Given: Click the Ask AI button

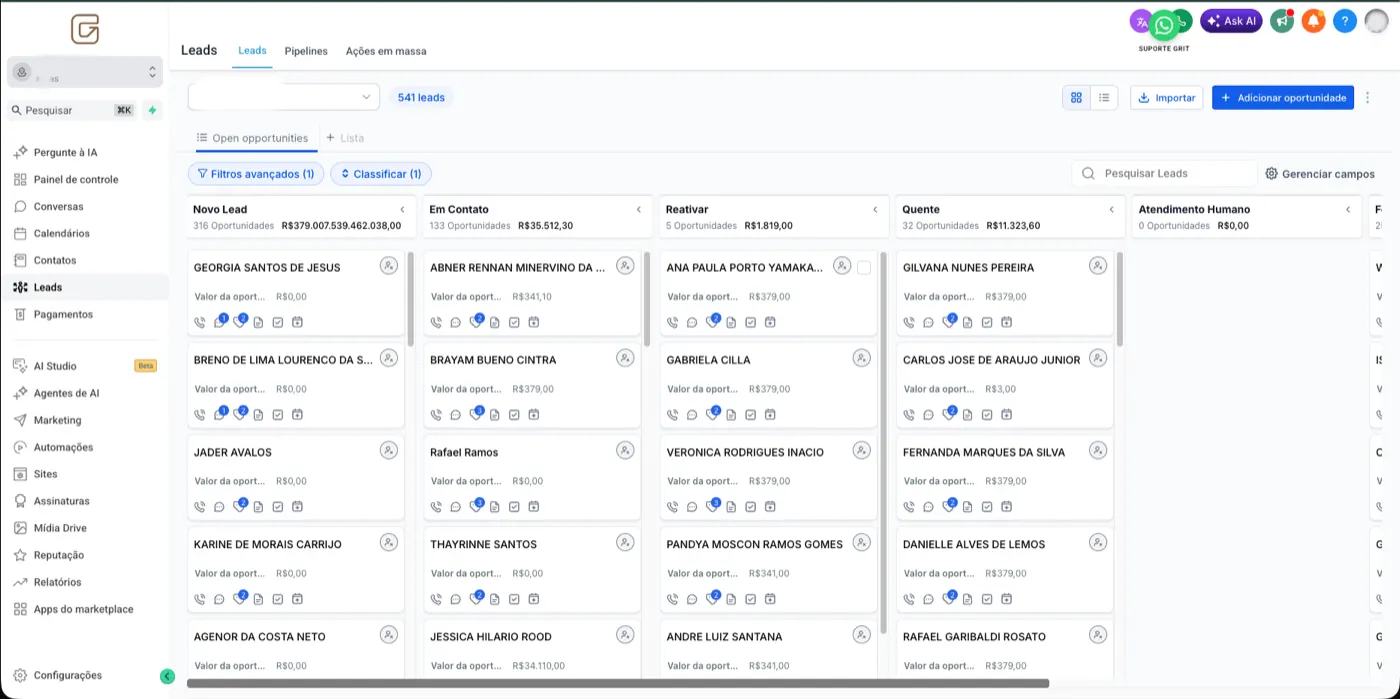Looking at the screenshot, I should [1231, 20].
